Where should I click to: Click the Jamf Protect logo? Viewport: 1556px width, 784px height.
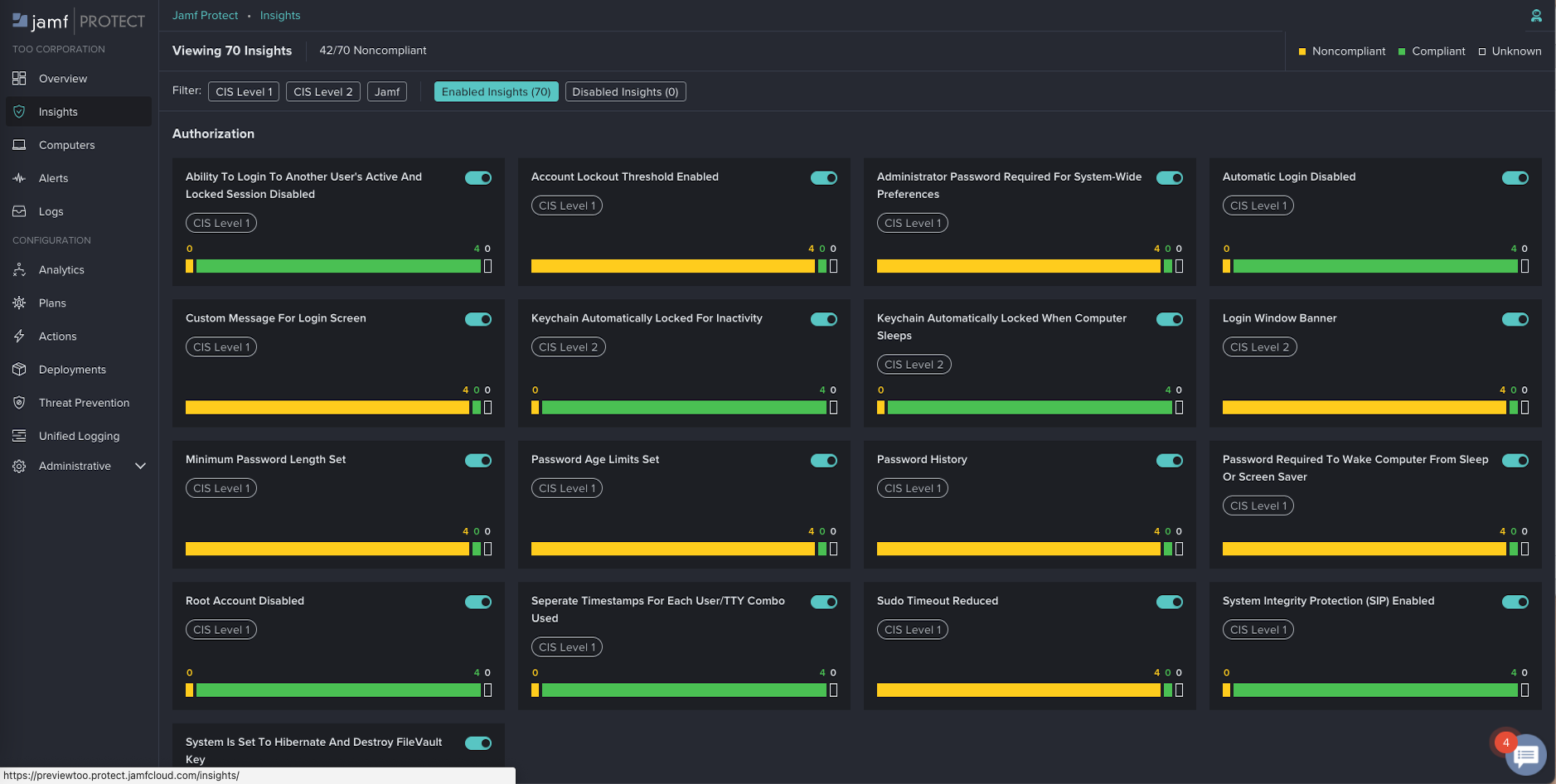[79, 21]
